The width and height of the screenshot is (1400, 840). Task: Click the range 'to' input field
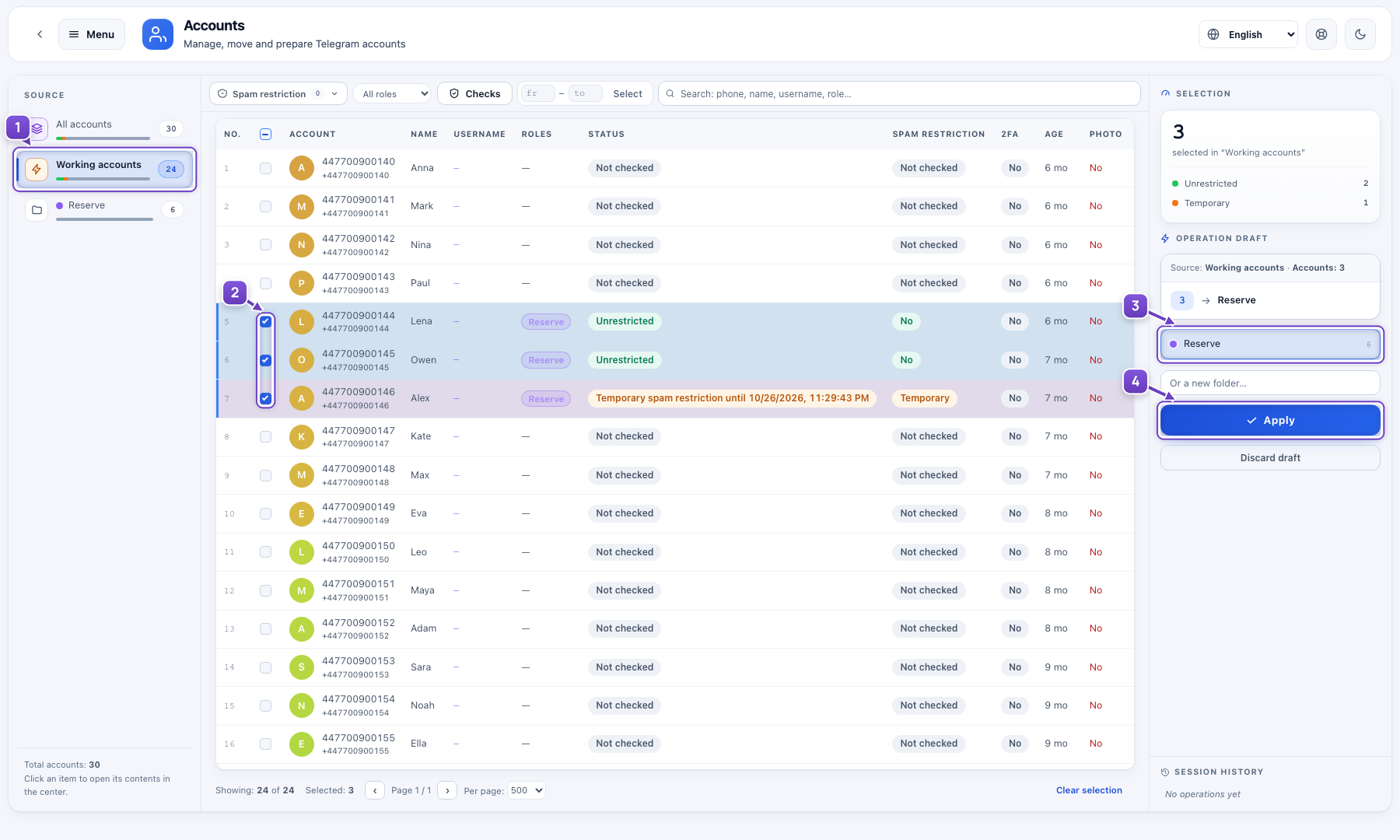[x=585, y=93]
